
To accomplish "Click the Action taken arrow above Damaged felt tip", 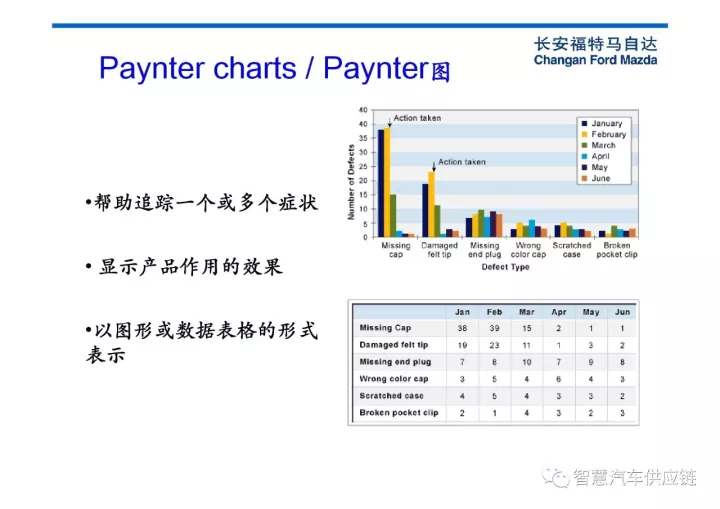I will click(x=432, y=165).
